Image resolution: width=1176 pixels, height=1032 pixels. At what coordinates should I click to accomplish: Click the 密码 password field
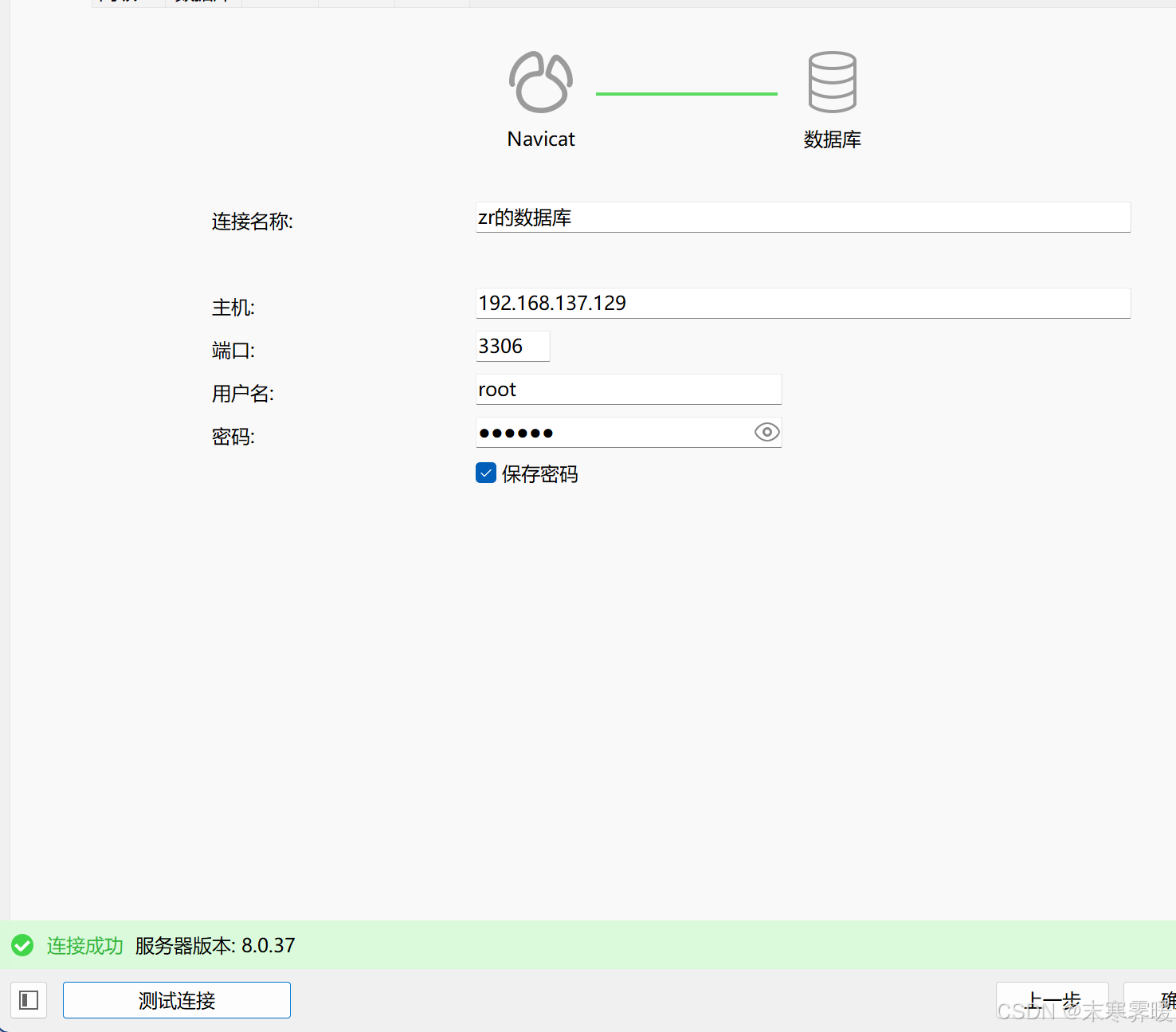pyautogui.click(x=629, y=432)
